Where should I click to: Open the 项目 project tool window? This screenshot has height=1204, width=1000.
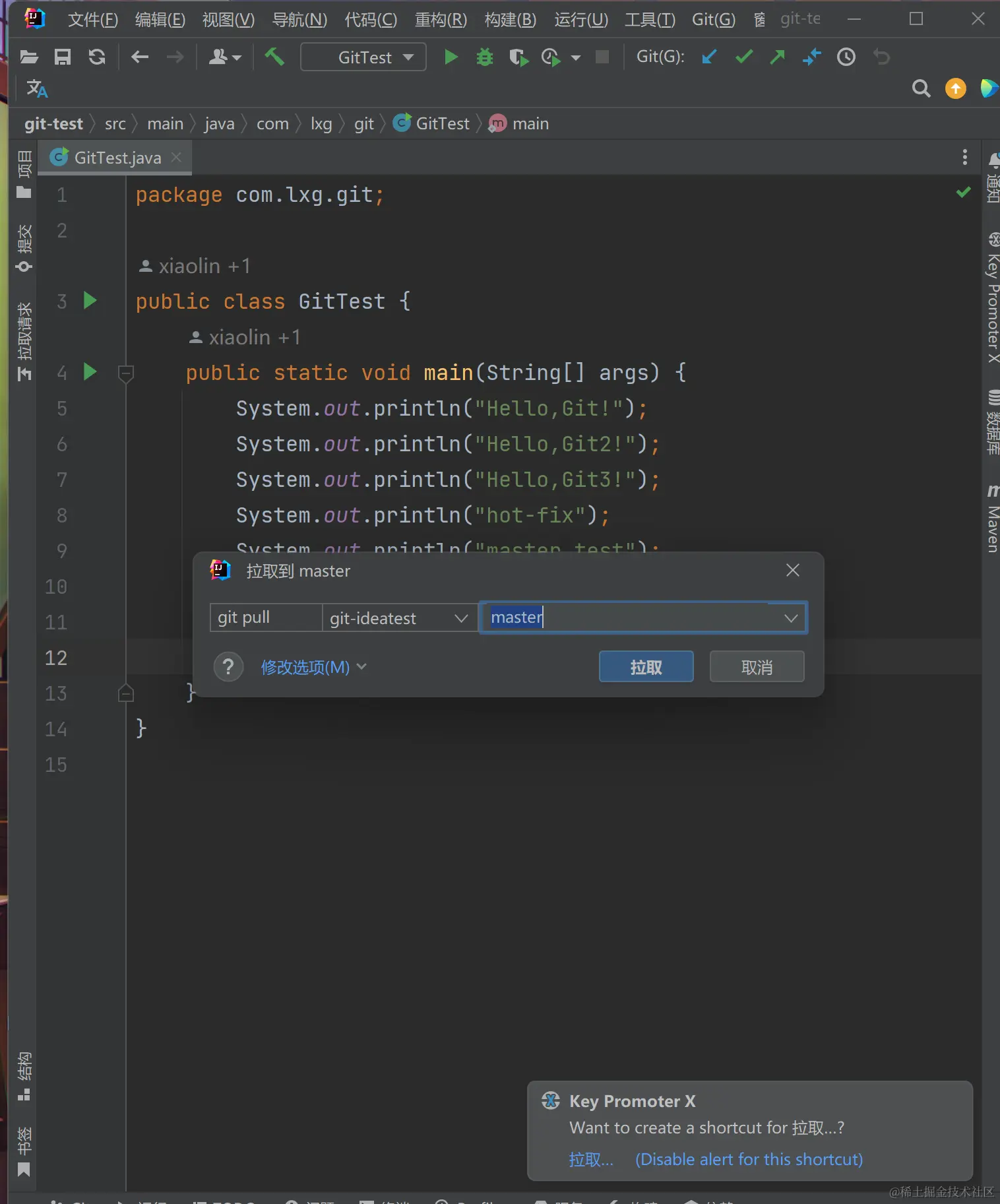point(24,174)
